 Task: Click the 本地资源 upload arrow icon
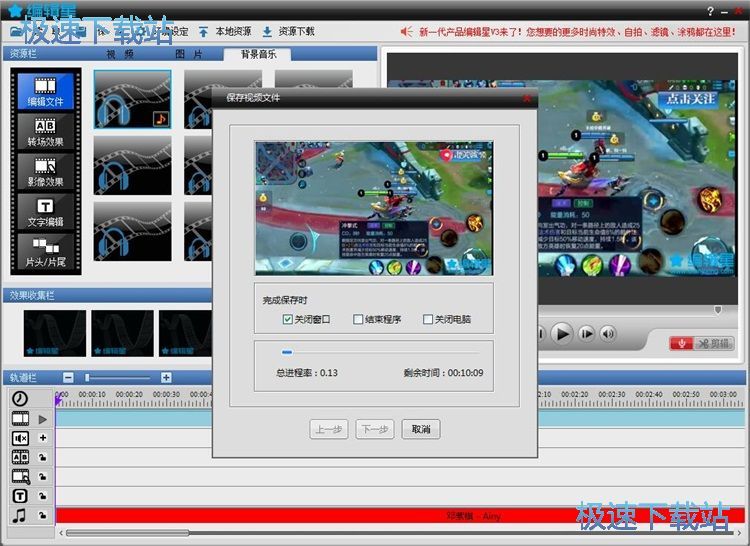point(203,32)
